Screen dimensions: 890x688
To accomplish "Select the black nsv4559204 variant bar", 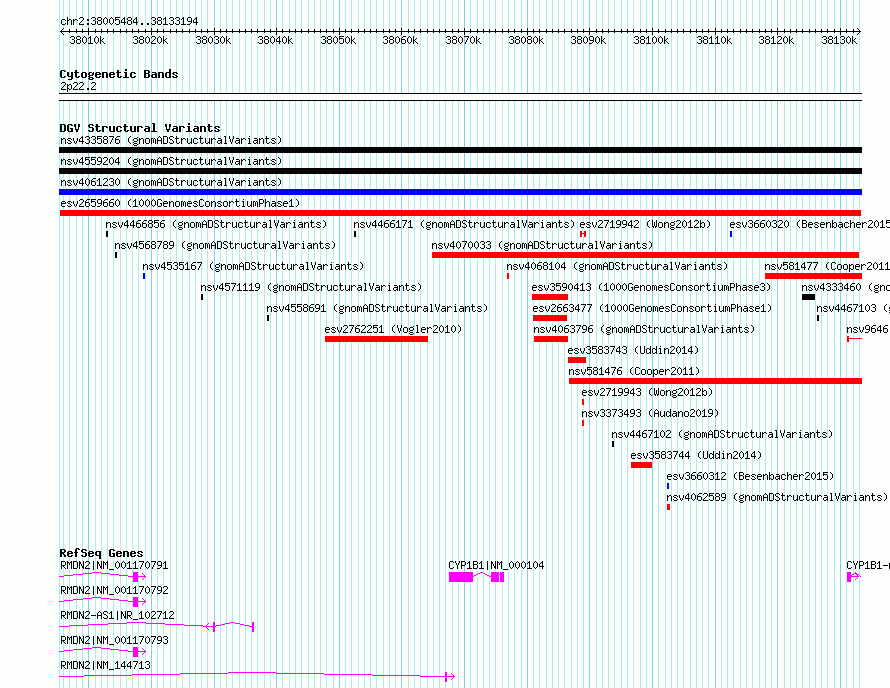I will [460, 171].
